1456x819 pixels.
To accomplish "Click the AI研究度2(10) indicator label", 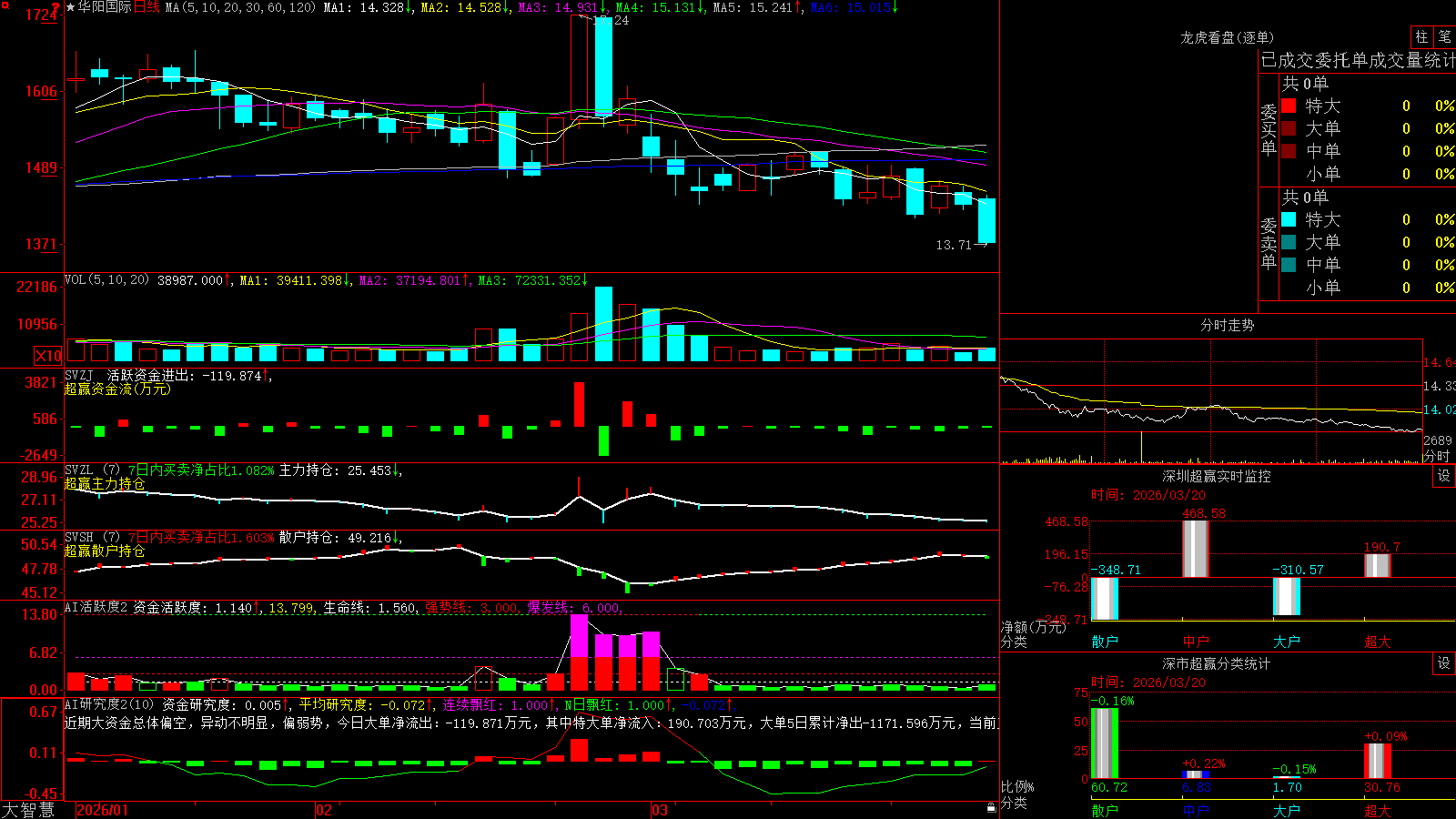I will click(x=109, y=704).
